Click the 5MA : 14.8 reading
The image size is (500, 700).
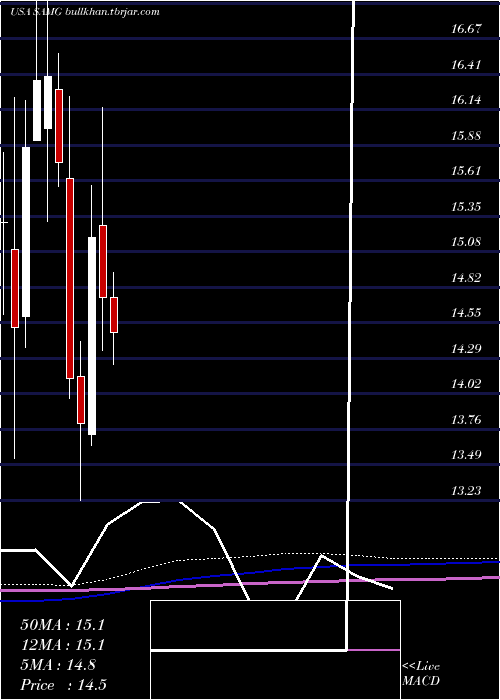[x=58, y=665]
